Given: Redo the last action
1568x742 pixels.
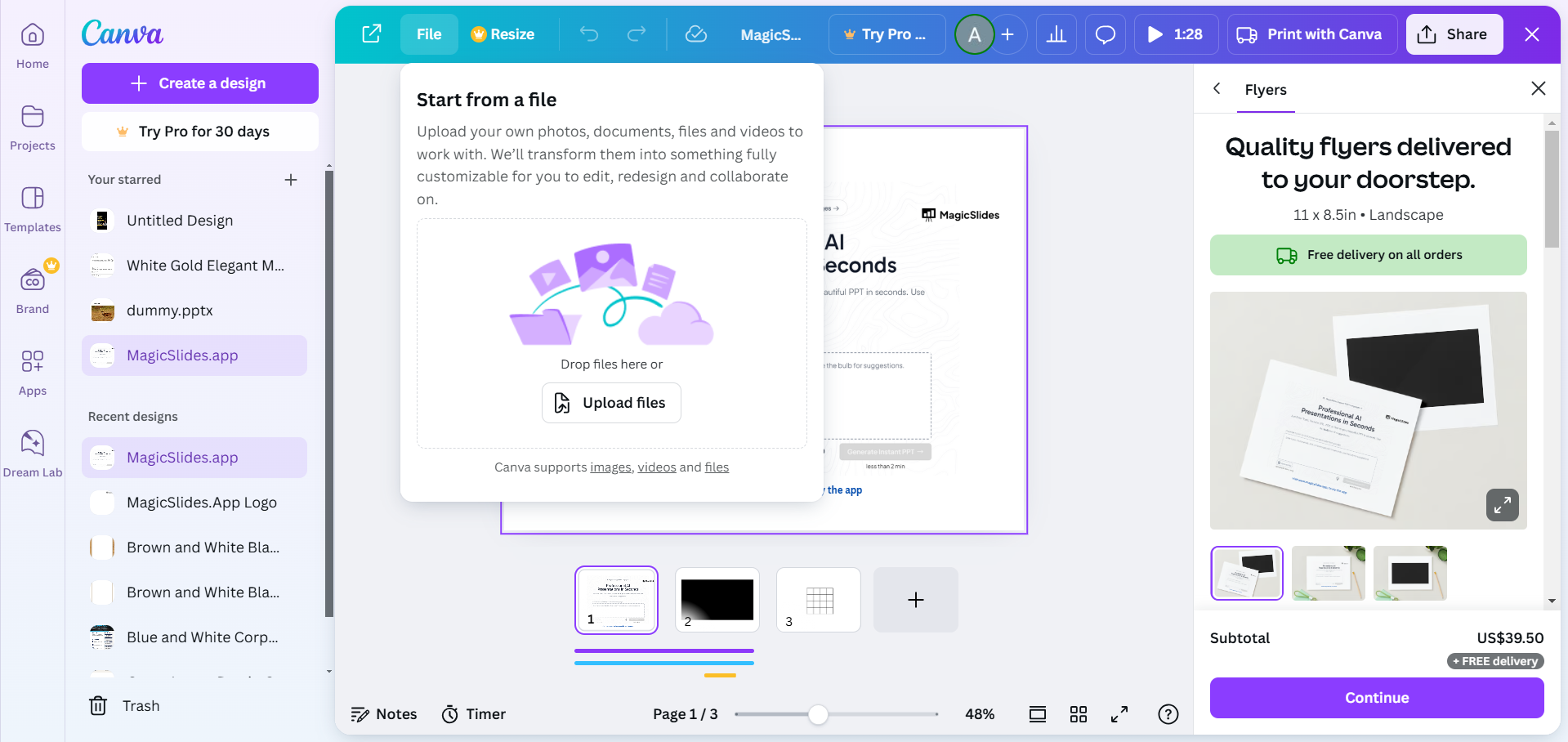Looking at the screenshot, I should tap(637, 34).
